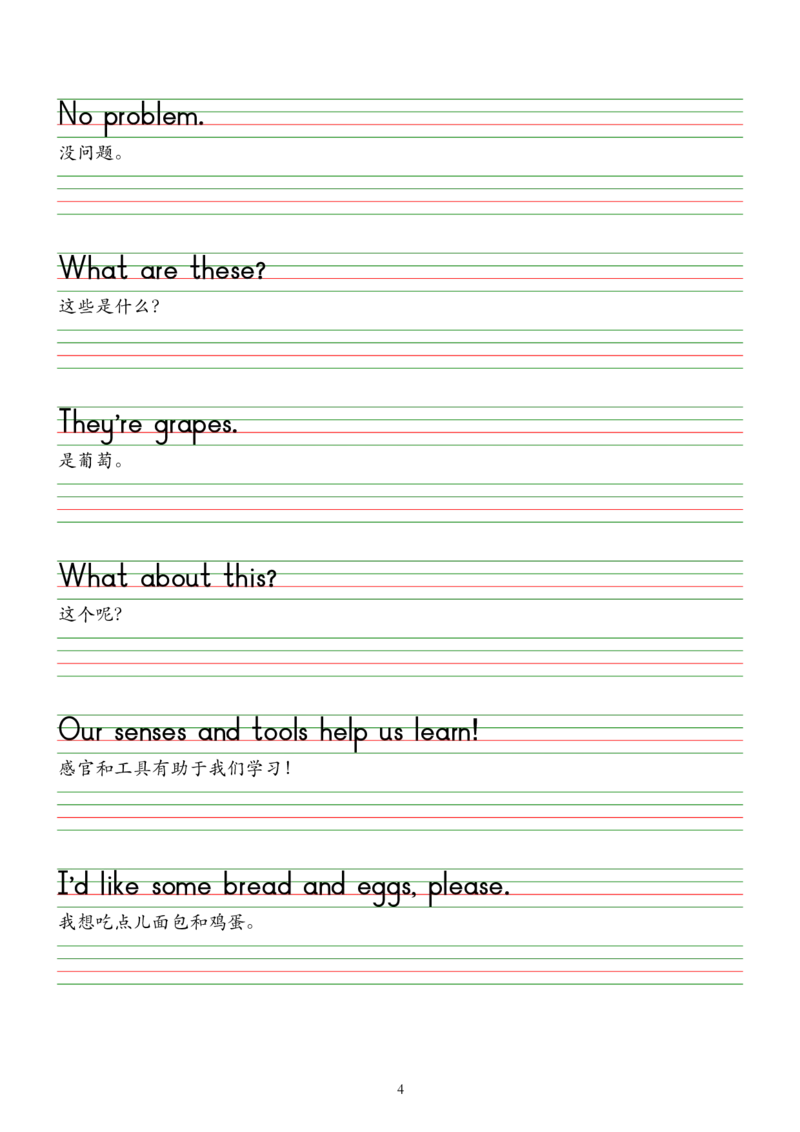Click the word "problem" in the first line
800x1132 pixels.
(153, 118)
